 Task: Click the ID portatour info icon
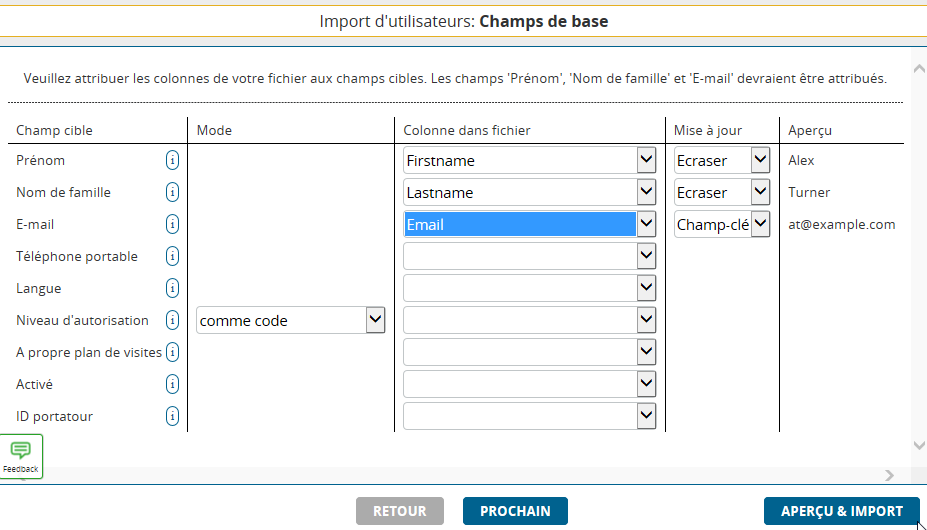[x=172, y=416]
